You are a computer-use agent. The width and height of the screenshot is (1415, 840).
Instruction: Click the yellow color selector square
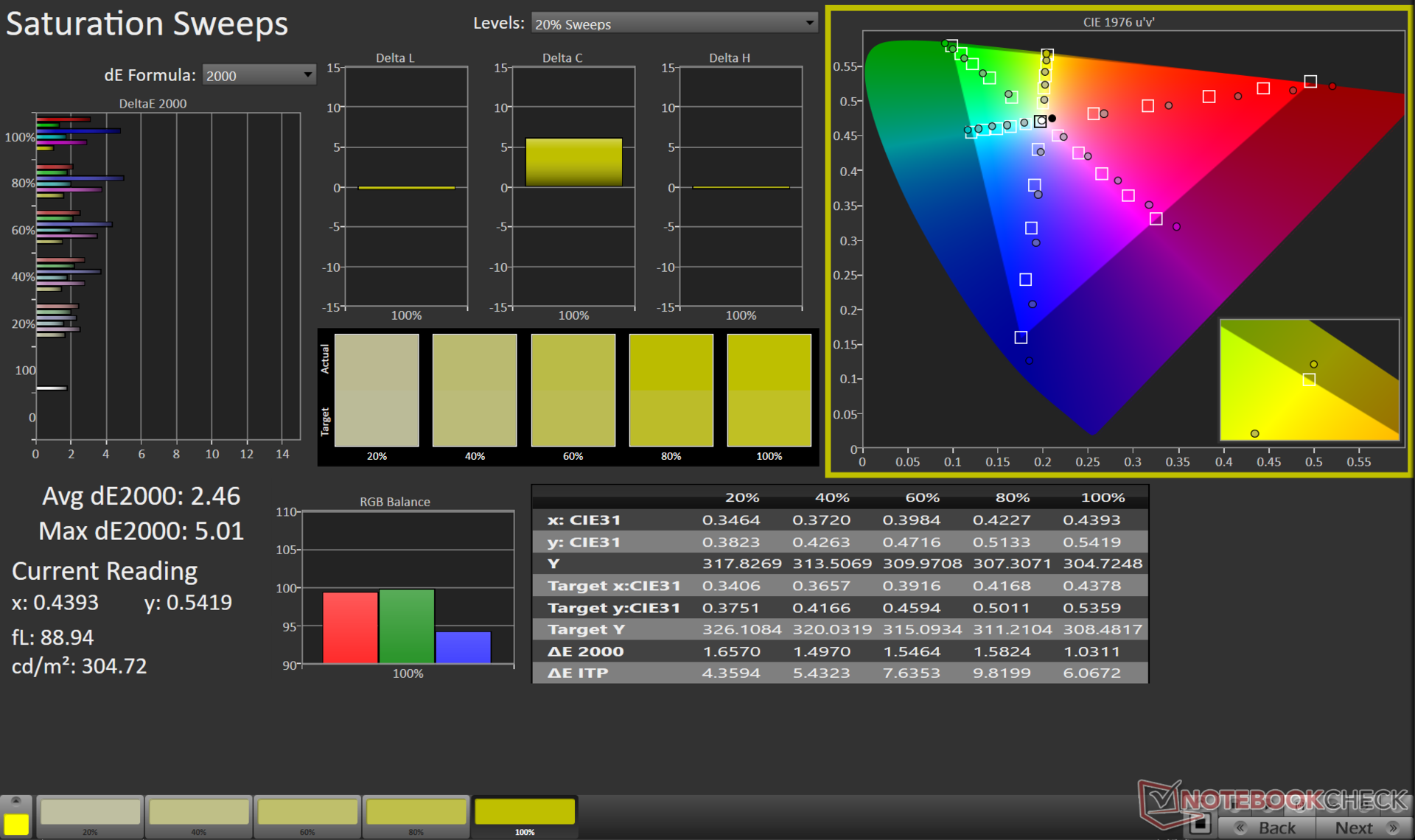click(16, 824)
